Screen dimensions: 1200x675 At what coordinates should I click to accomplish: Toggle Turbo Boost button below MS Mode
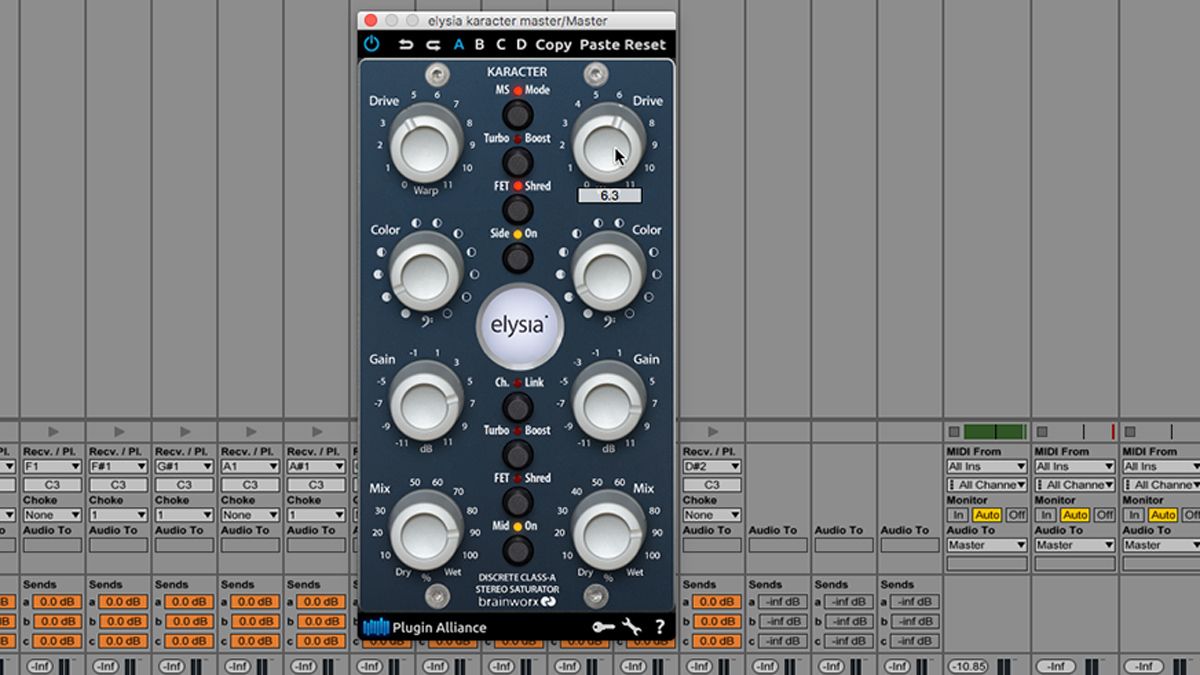[517, 161]
